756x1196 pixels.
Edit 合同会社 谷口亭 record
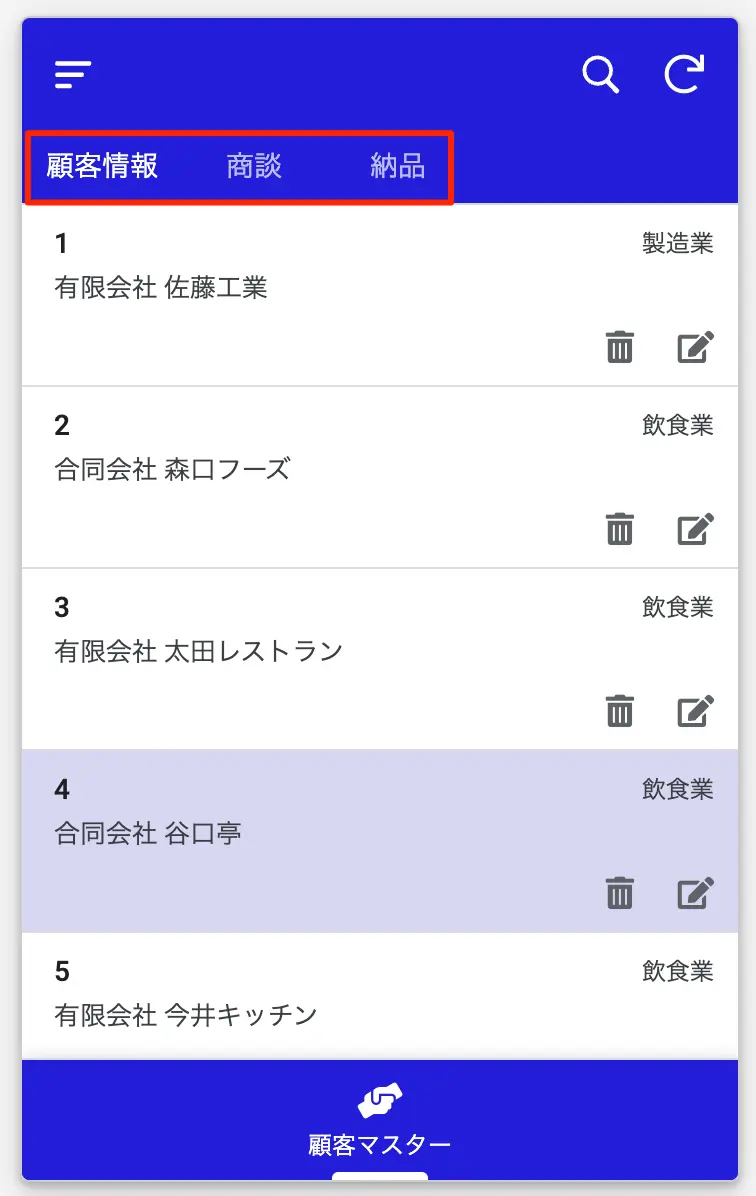pyautogui.click(x=695, y=893)
